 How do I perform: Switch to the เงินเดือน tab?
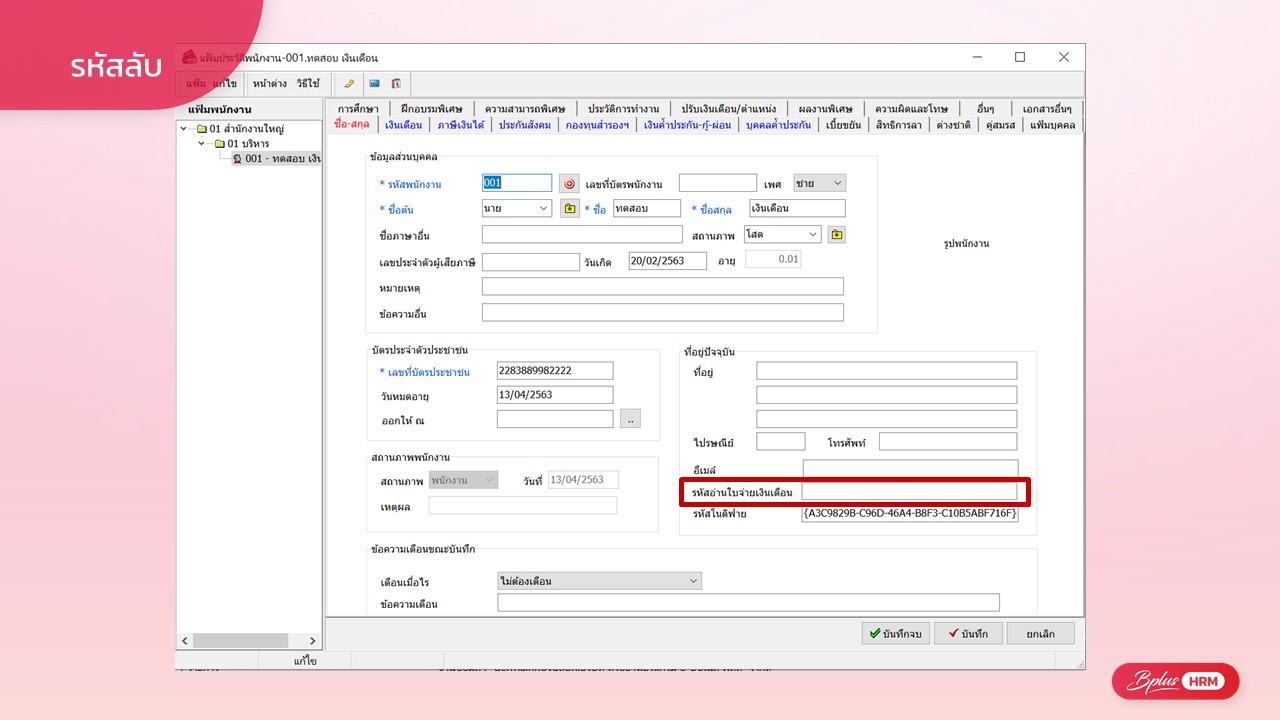click(x=405, y=125)
